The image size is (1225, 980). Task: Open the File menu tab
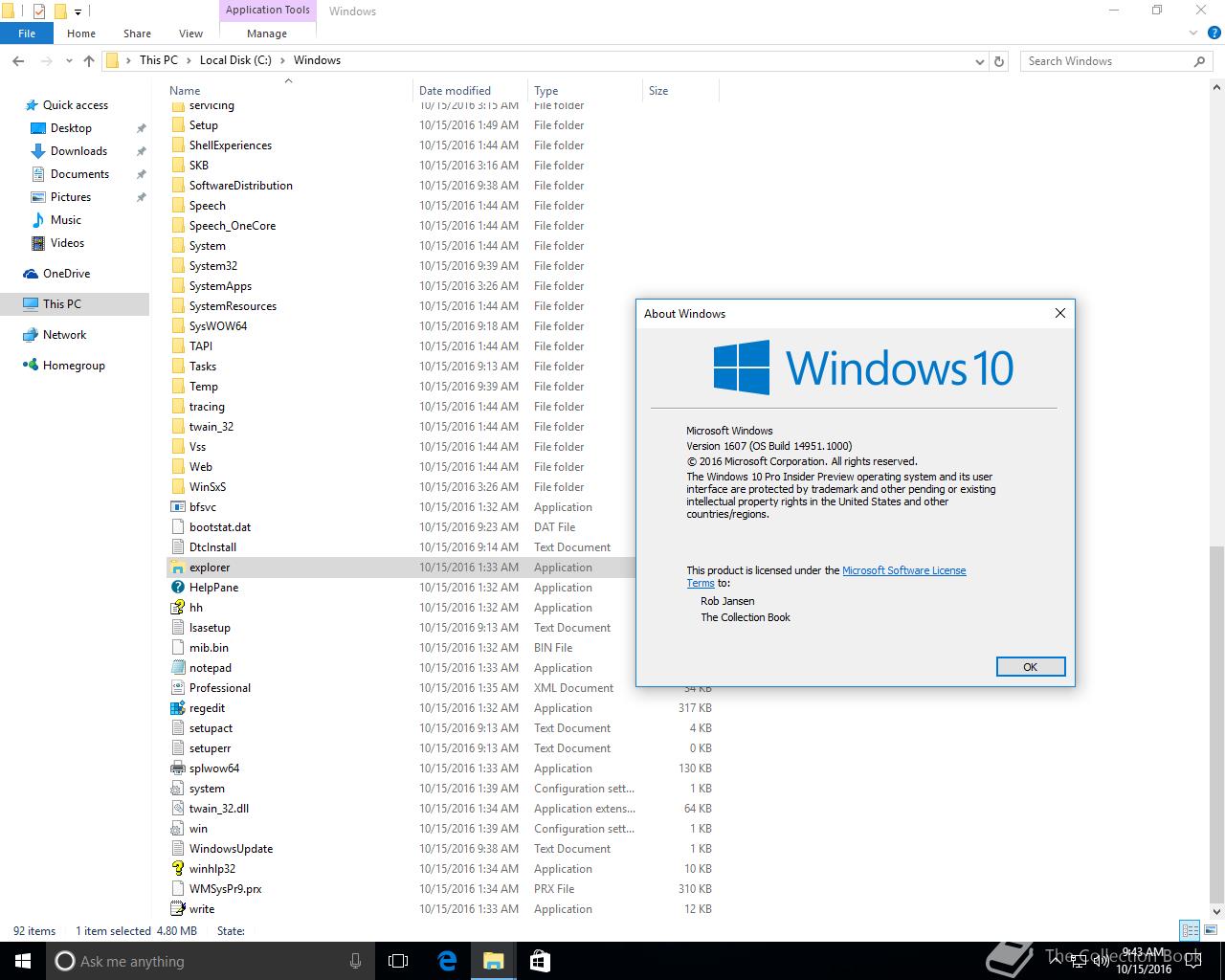27,33
